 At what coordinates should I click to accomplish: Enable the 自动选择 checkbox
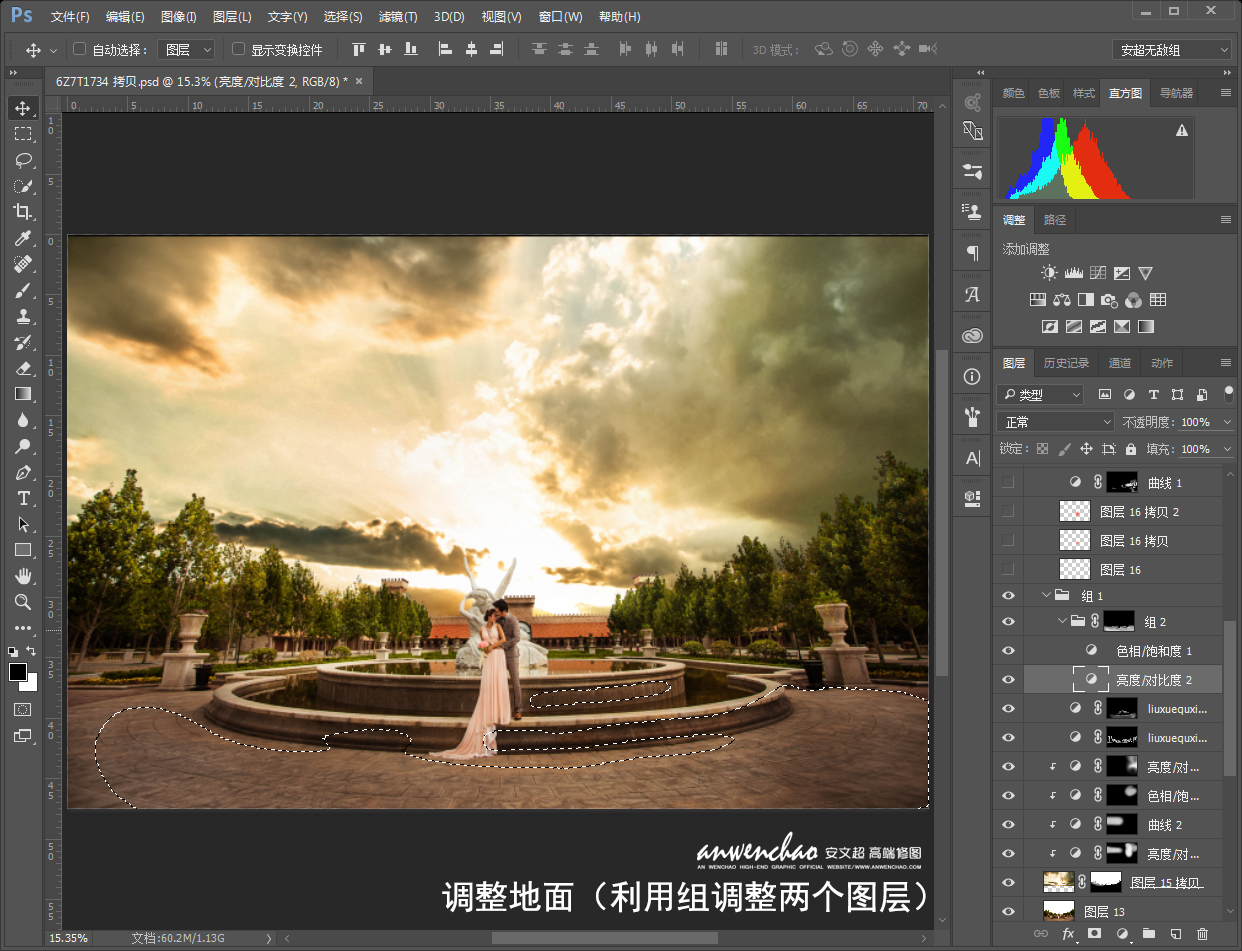point(80,49)
